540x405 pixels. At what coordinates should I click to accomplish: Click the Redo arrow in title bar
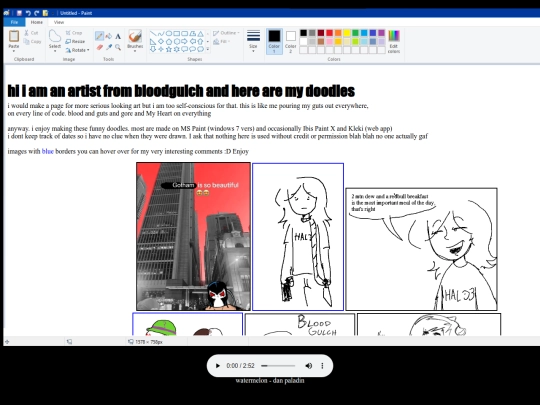pyautogui.click(x=37, y=13)
